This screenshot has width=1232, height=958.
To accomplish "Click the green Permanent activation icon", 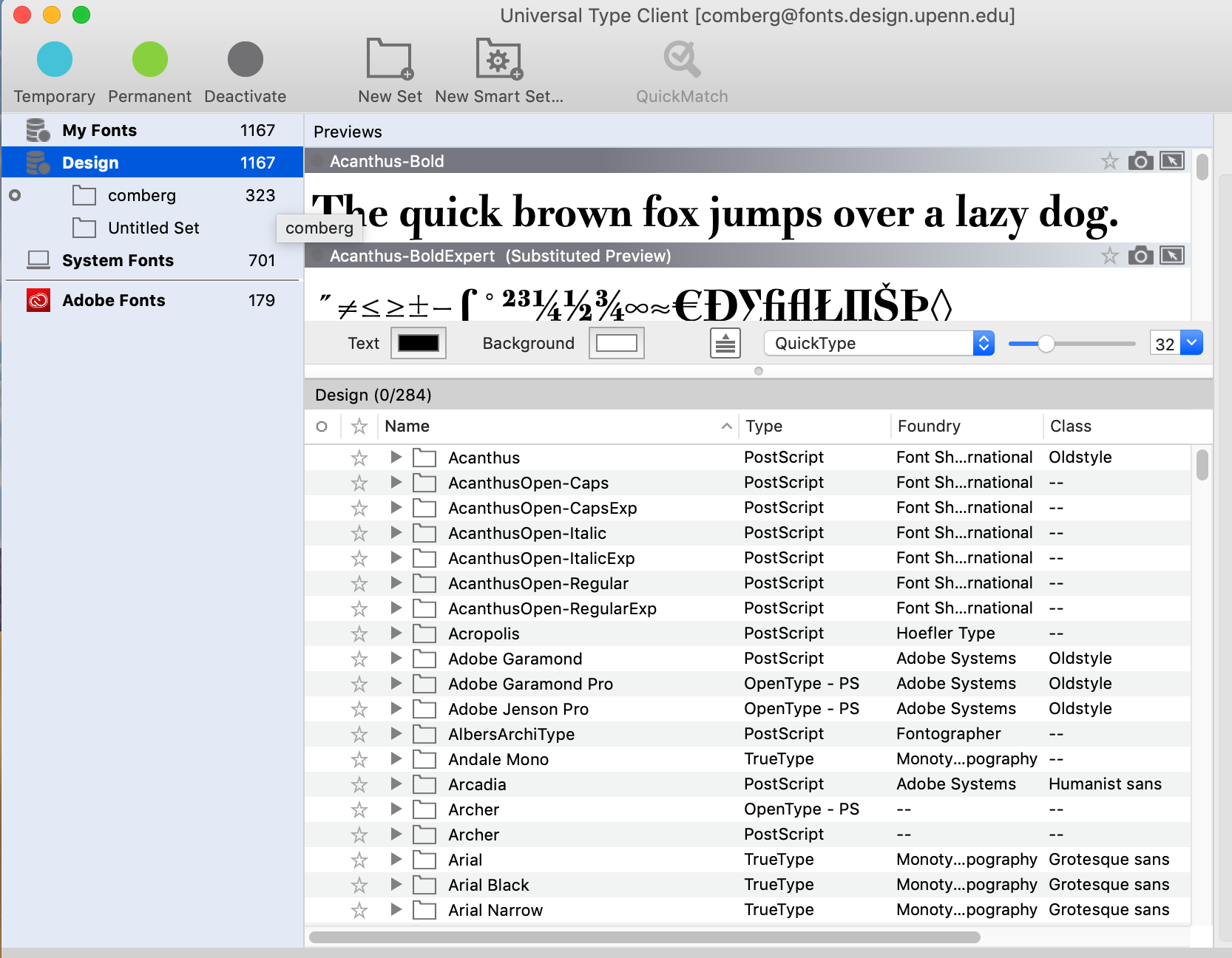I will point(150,60).
